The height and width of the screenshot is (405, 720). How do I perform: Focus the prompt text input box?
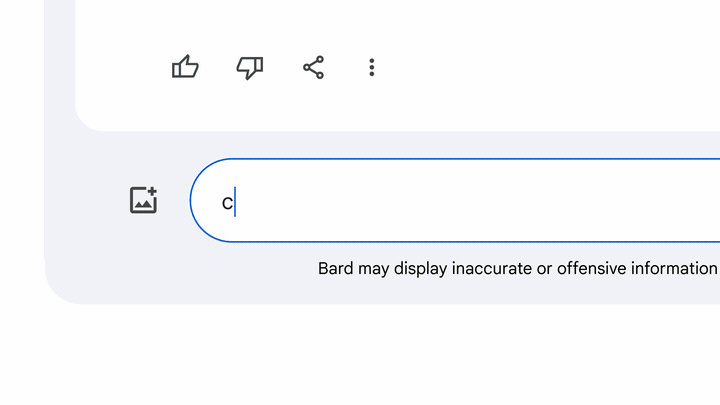pyautogui.click(x=455, y=200)
